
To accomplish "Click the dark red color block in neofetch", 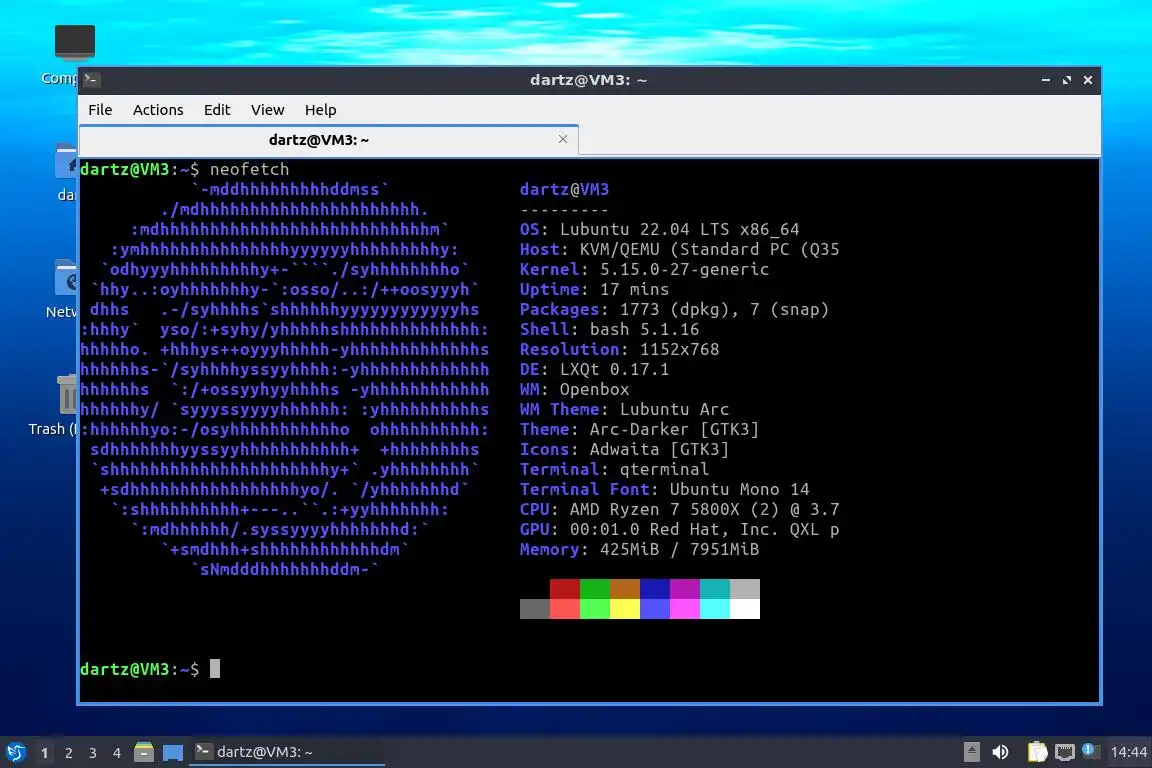I will [565, 589].
